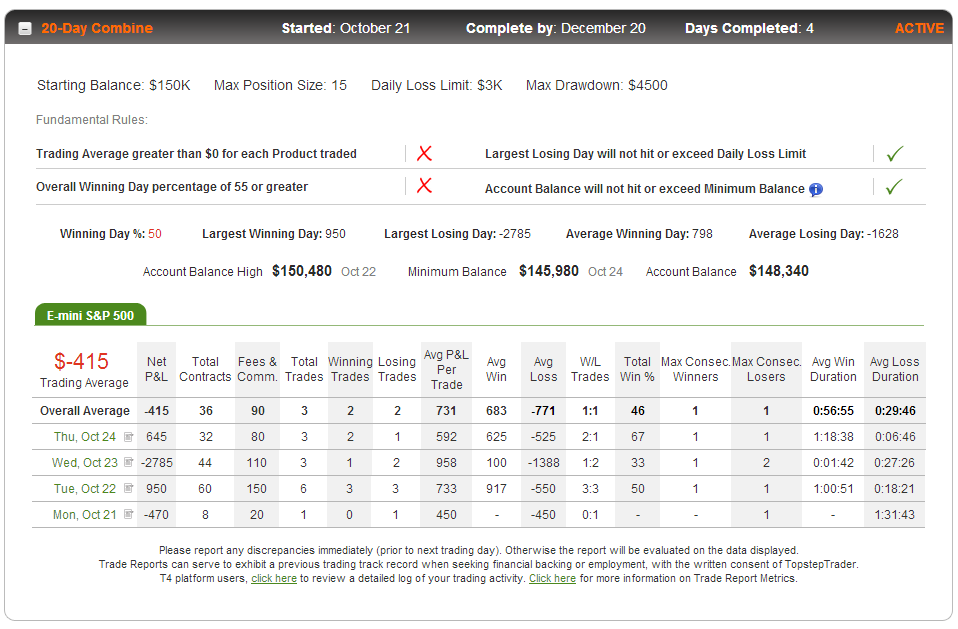Select 'Largest Winning Day: 950' text
958x629 pixels.
click(274, 234)
